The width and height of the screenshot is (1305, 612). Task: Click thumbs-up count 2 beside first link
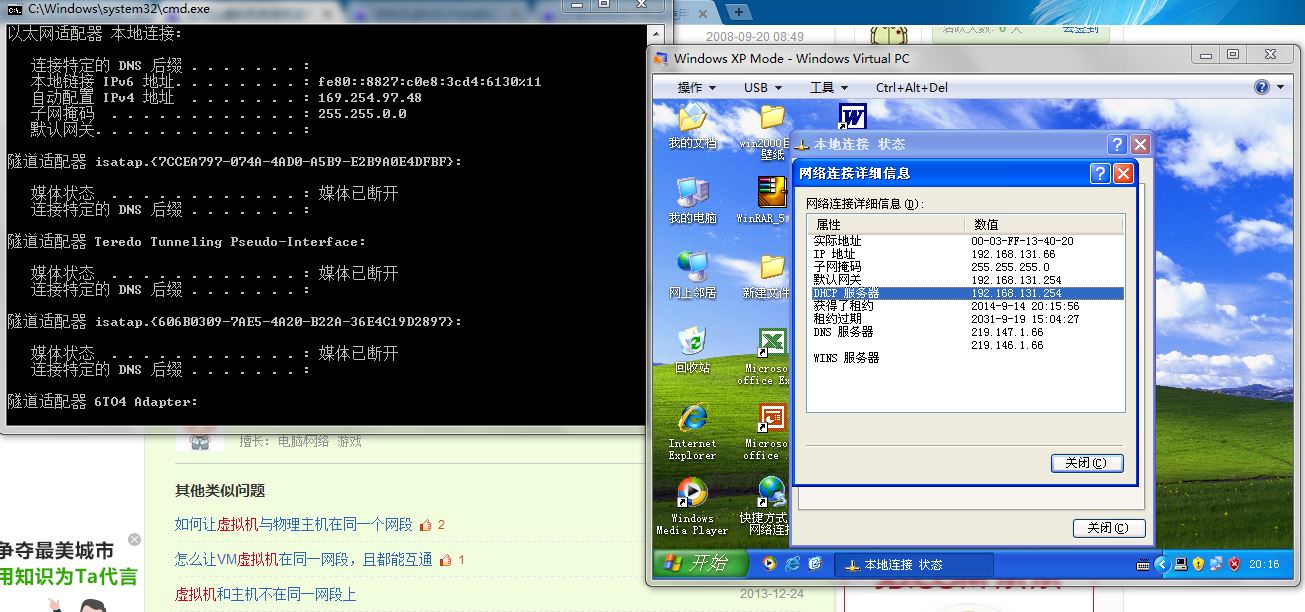432,524
